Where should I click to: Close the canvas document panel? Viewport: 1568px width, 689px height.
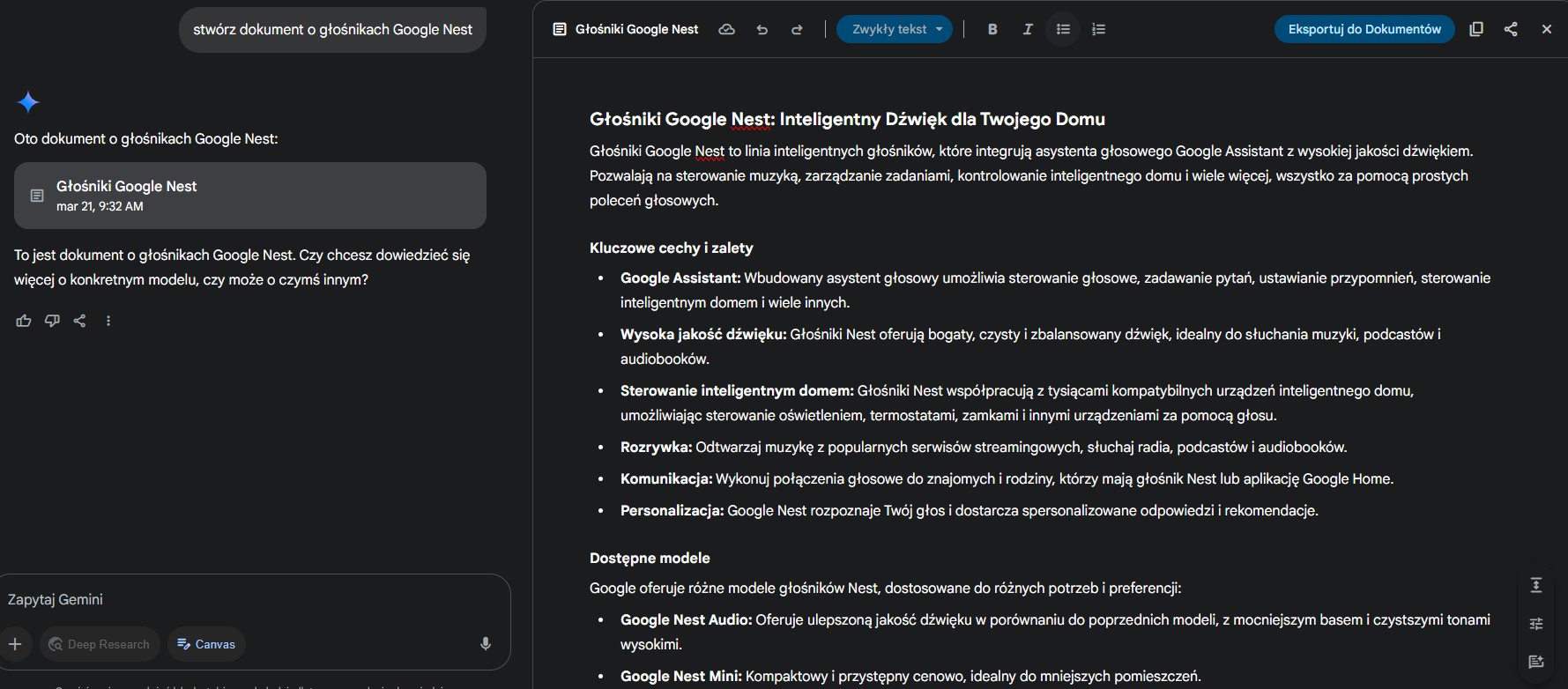tap(1546, 29)
